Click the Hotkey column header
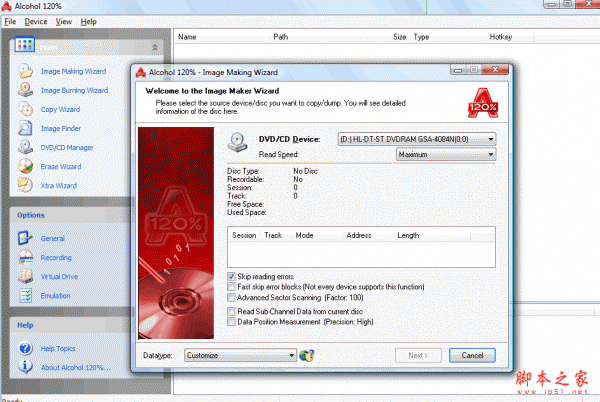The height and width of the screenshot is (402, 600). click(x=510, y=37)
